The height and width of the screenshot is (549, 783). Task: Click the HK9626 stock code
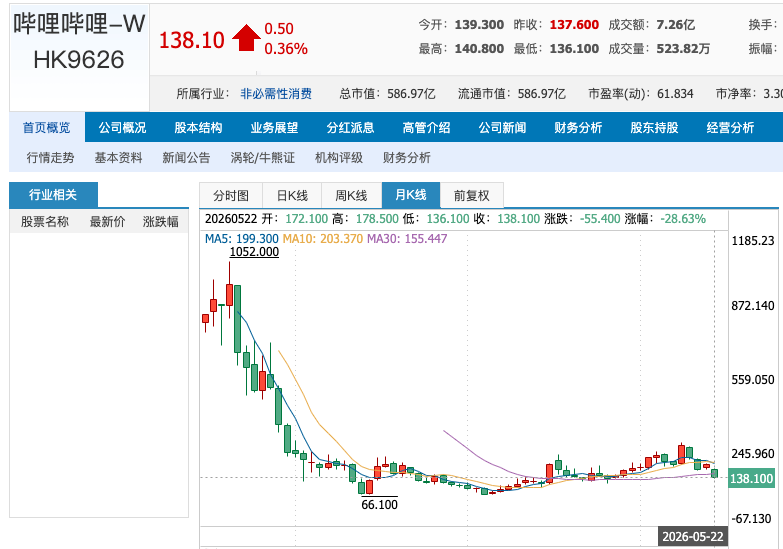click(x=79, y=60)
